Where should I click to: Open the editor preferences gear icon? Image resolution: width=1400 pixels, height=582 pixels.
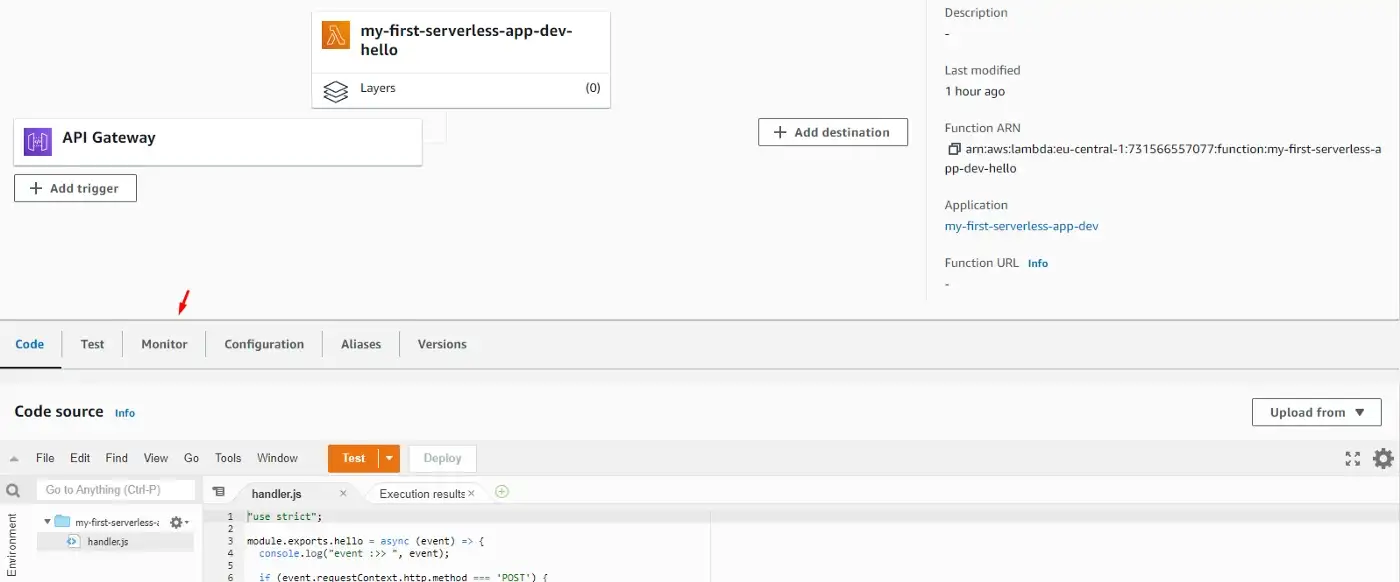click(1383, 458)
